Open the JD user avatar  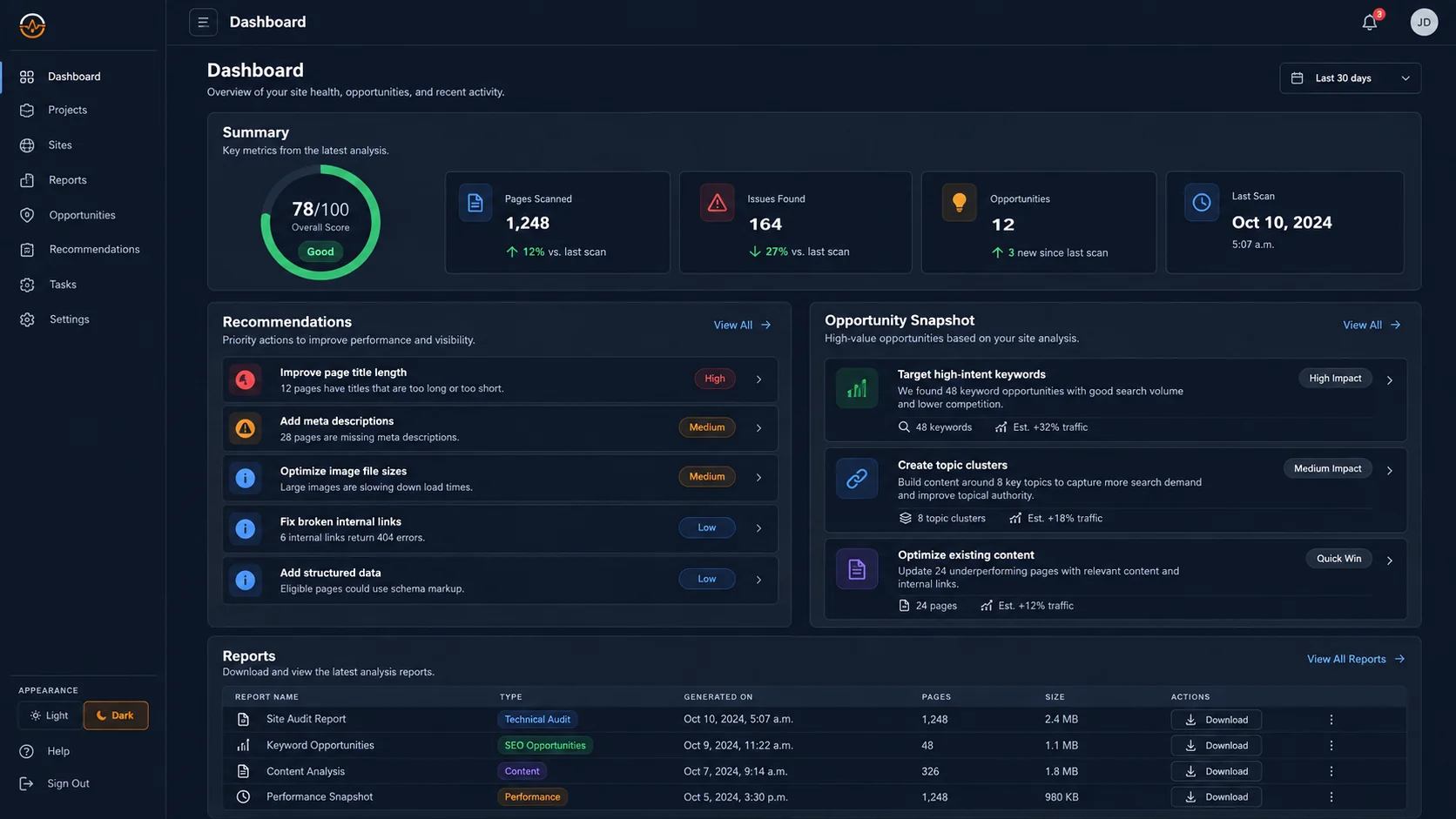click(1424, 23)
